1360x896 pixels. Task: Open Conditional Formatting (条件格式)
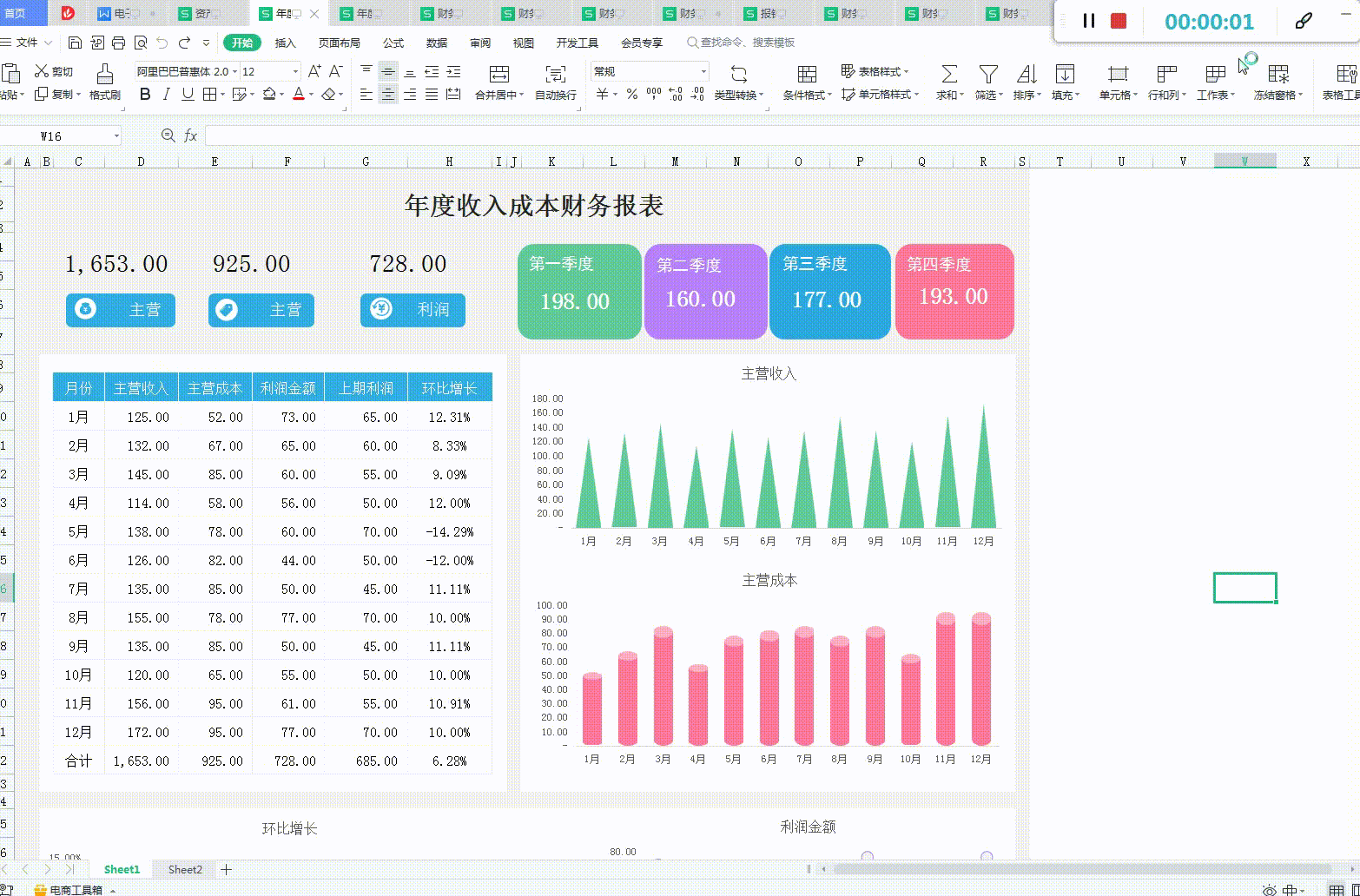(x=806, y=82)
